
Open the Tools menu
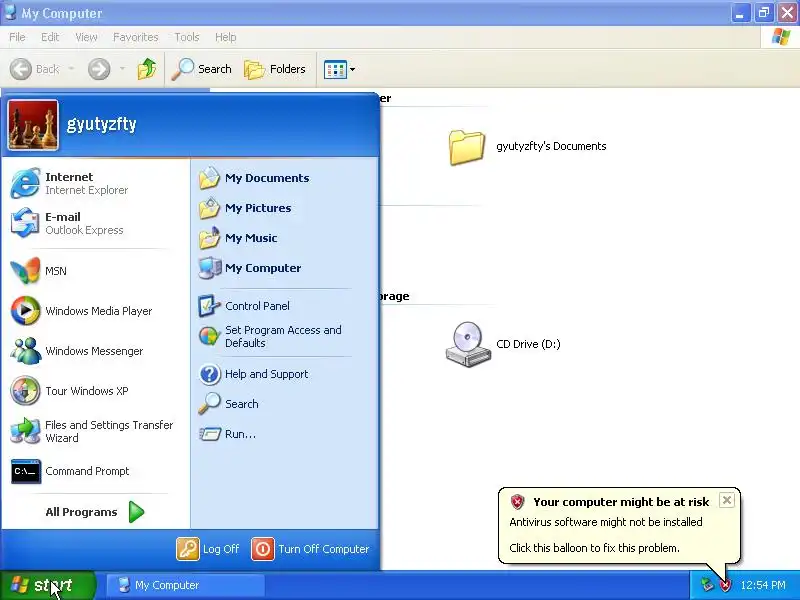tap(187, 37)
